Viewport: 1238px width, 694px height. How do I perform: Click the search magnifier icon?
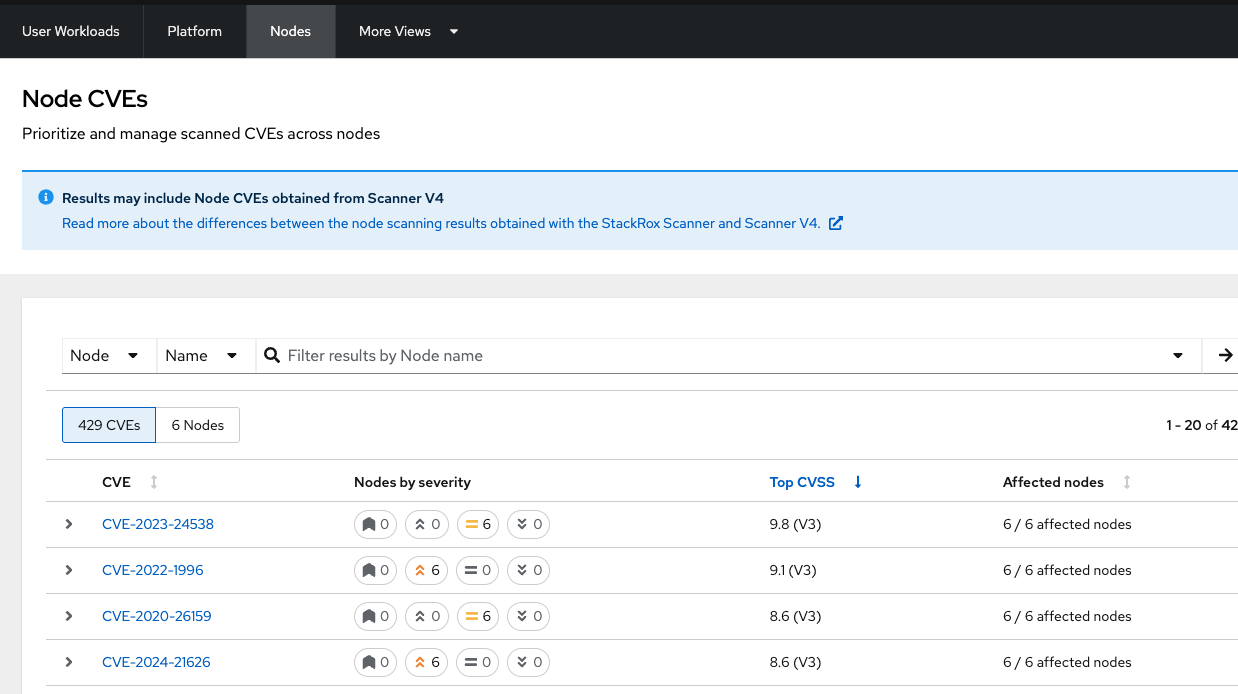point(272,355)
